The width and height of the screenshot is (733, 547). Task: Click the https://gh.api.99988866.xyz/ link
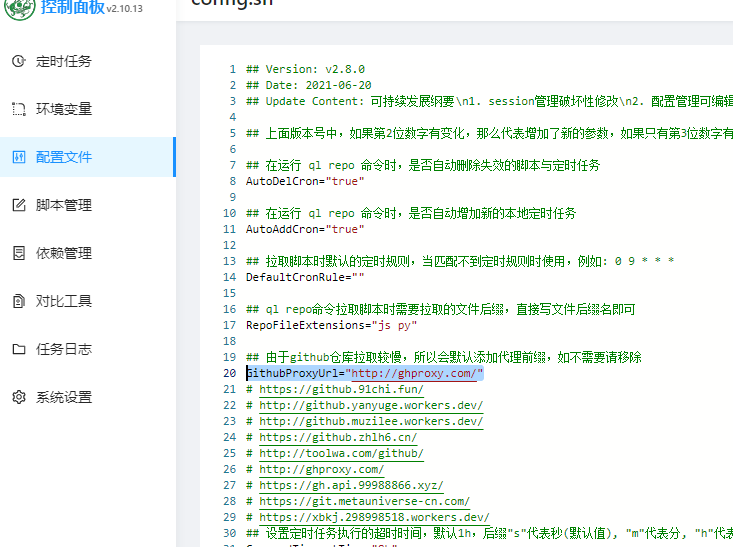351,485
